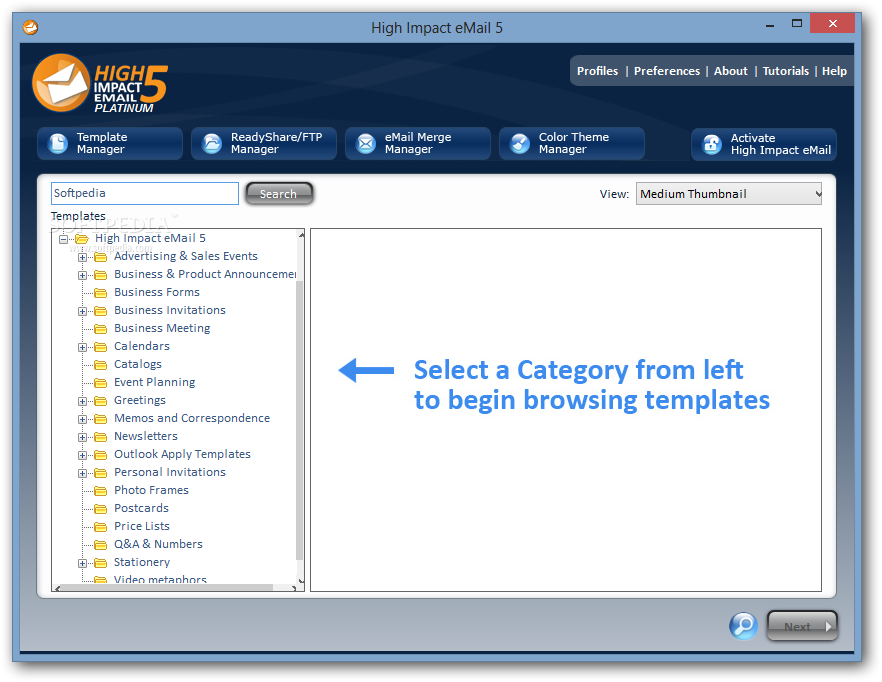
Task: Click the eMail Merge Manager envelope icon
Action: pos(366,143)
